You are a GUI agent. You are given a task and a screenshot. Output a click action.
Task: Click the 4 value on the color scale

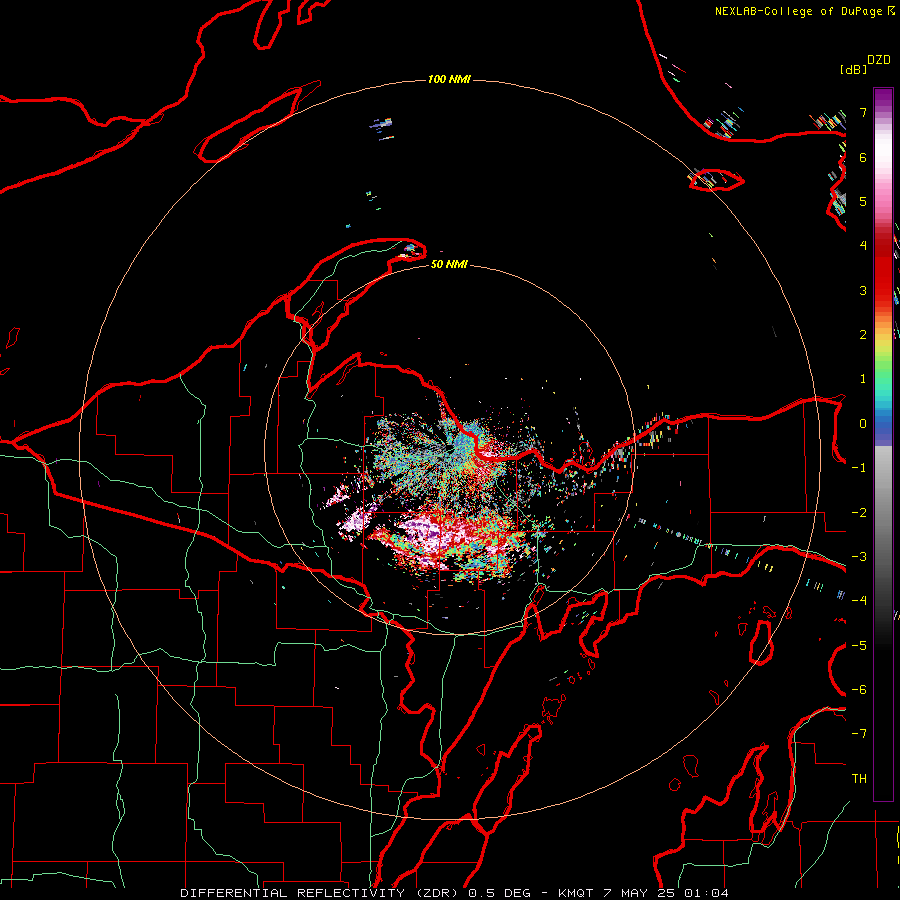tap(863, 246)
